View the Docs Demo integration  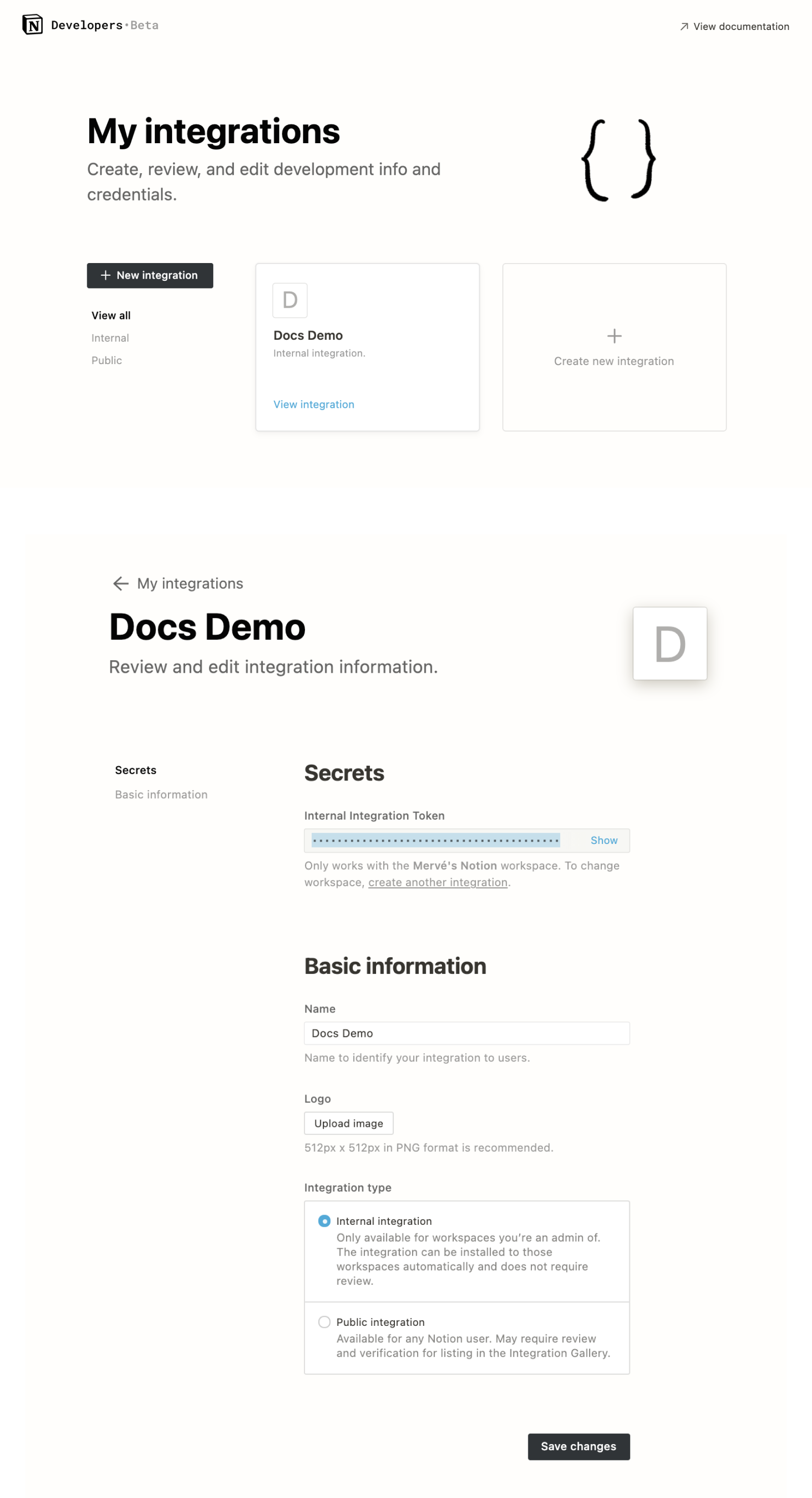pos(313,404)
